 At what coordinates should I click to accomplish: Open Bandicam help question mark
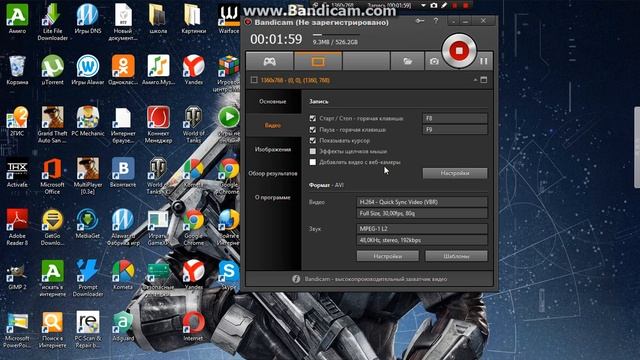click(x=436, y=21)
